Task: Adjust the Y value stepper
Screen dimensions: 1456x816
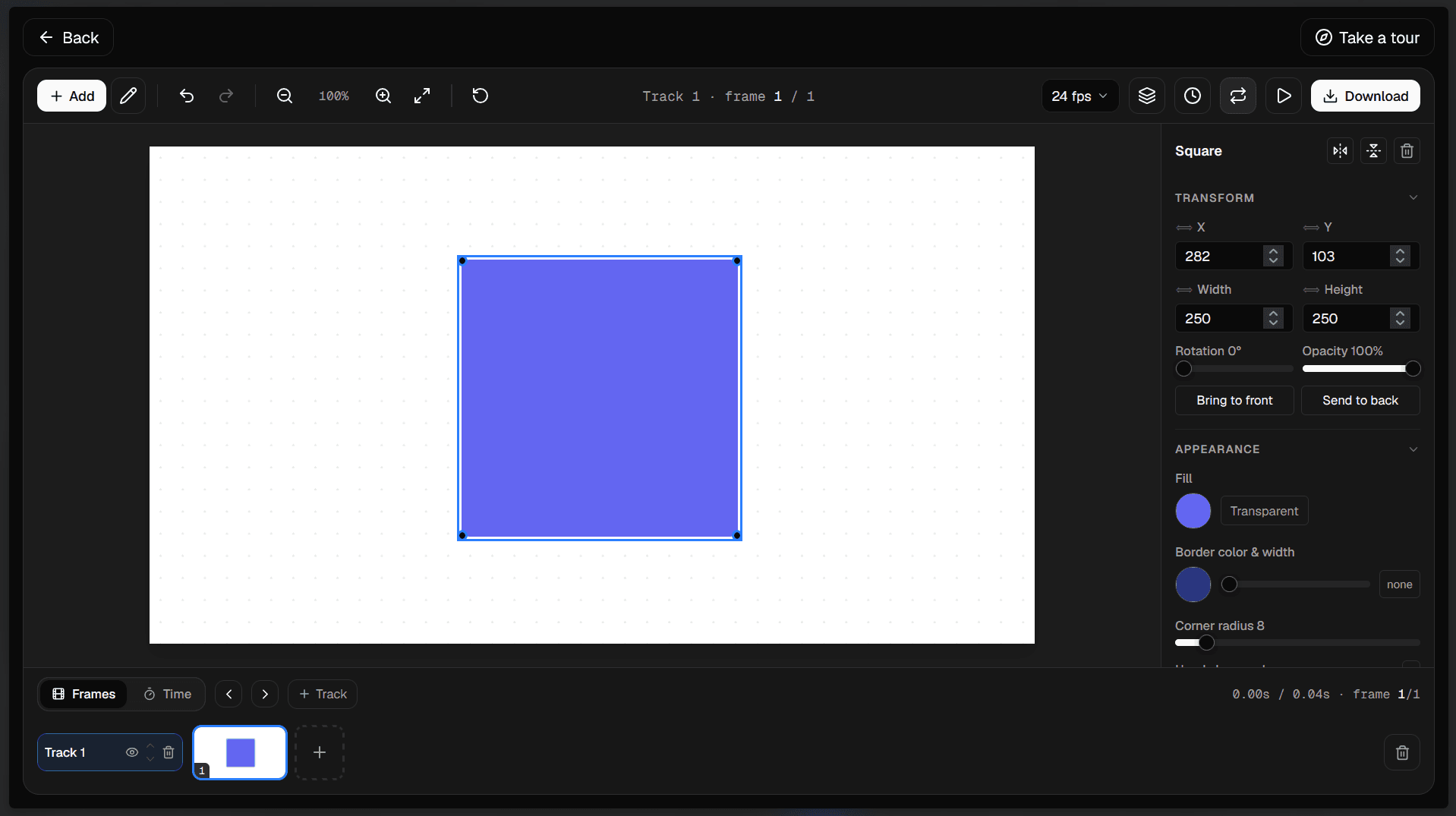Action: click(x=1400, y=256)
